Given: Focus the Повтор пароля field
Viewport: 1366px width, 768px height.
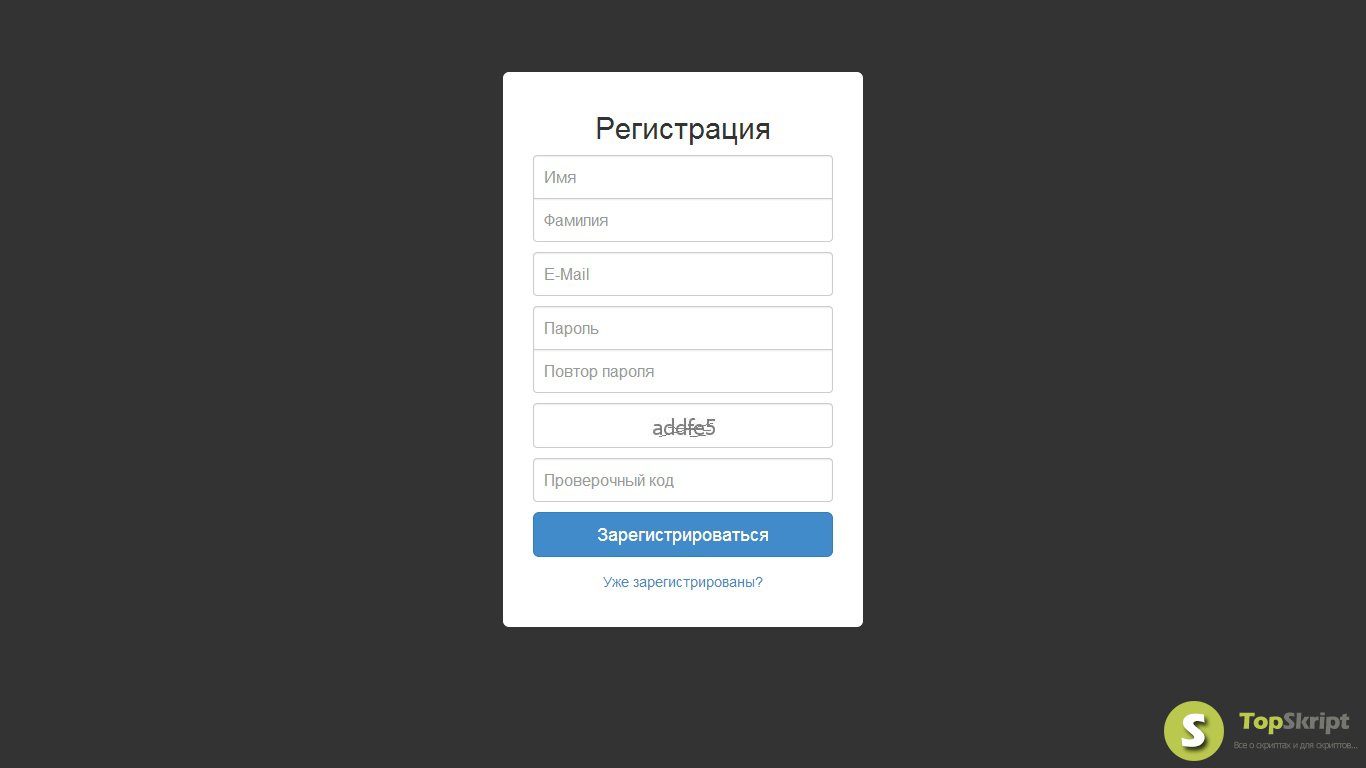Looking at the screenshot, I should click(683, 371).
